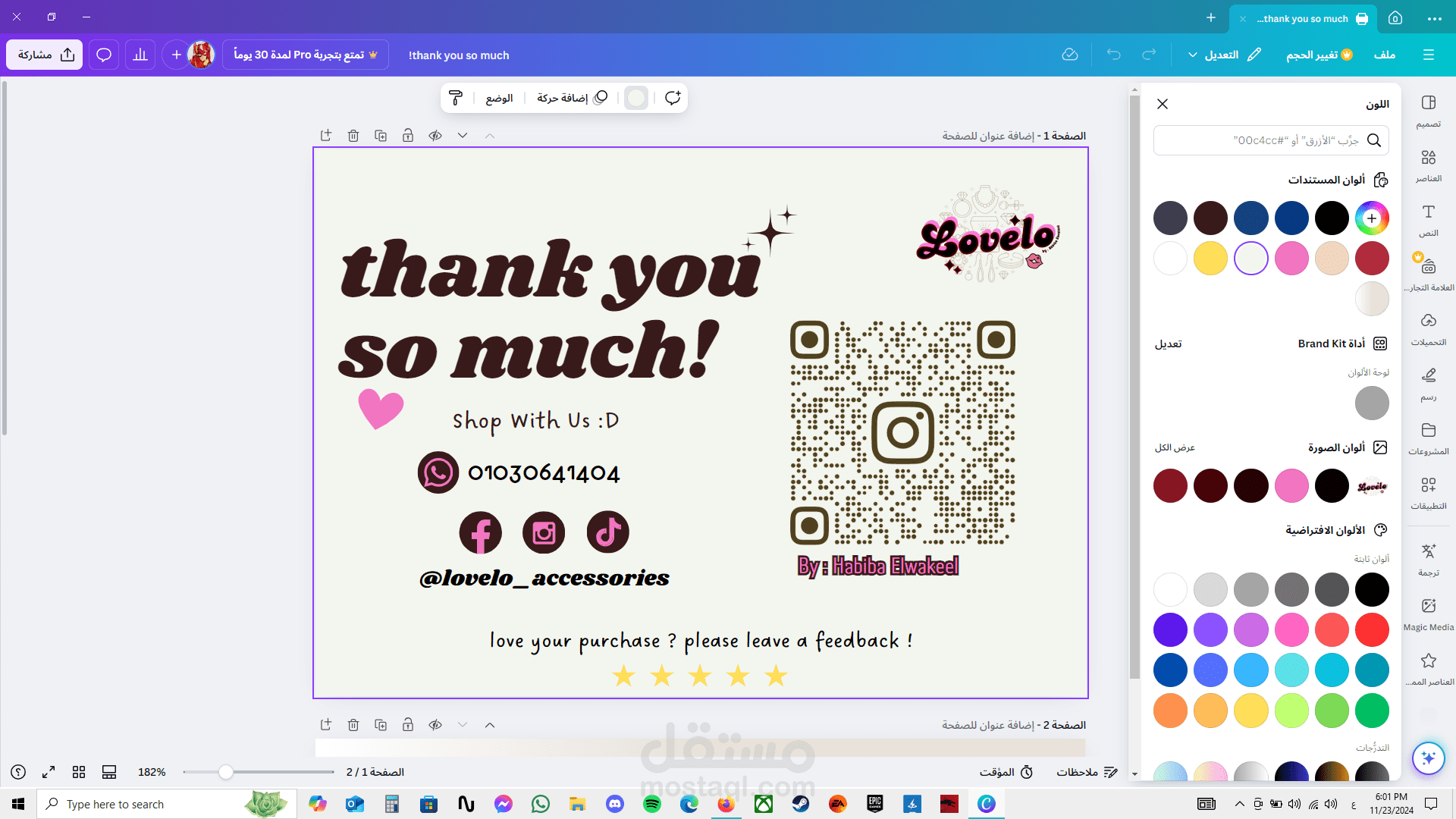Open the File menu
1456x819 pixels.
pyautogui.click(x=1385, y=55)
